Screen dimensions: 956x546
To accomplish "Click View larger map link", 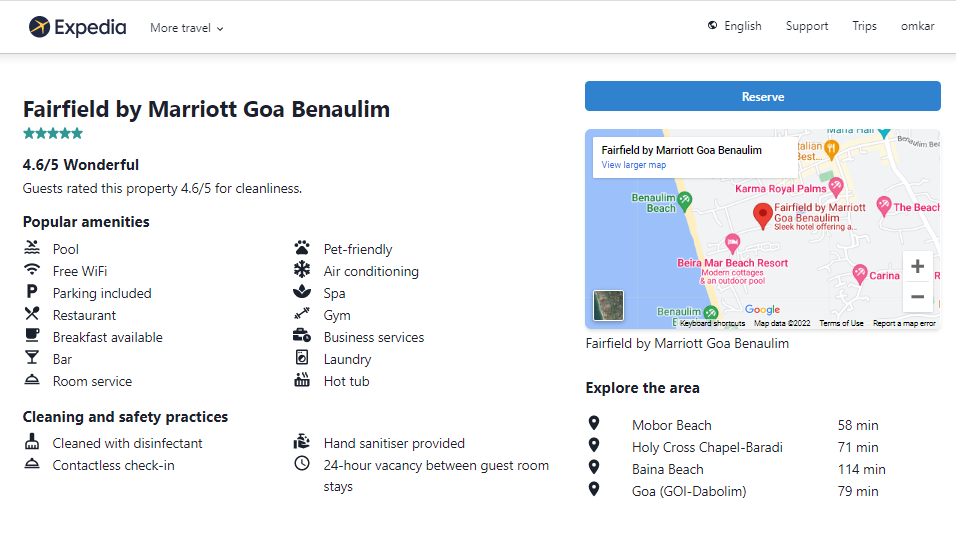I will point(633,165).
